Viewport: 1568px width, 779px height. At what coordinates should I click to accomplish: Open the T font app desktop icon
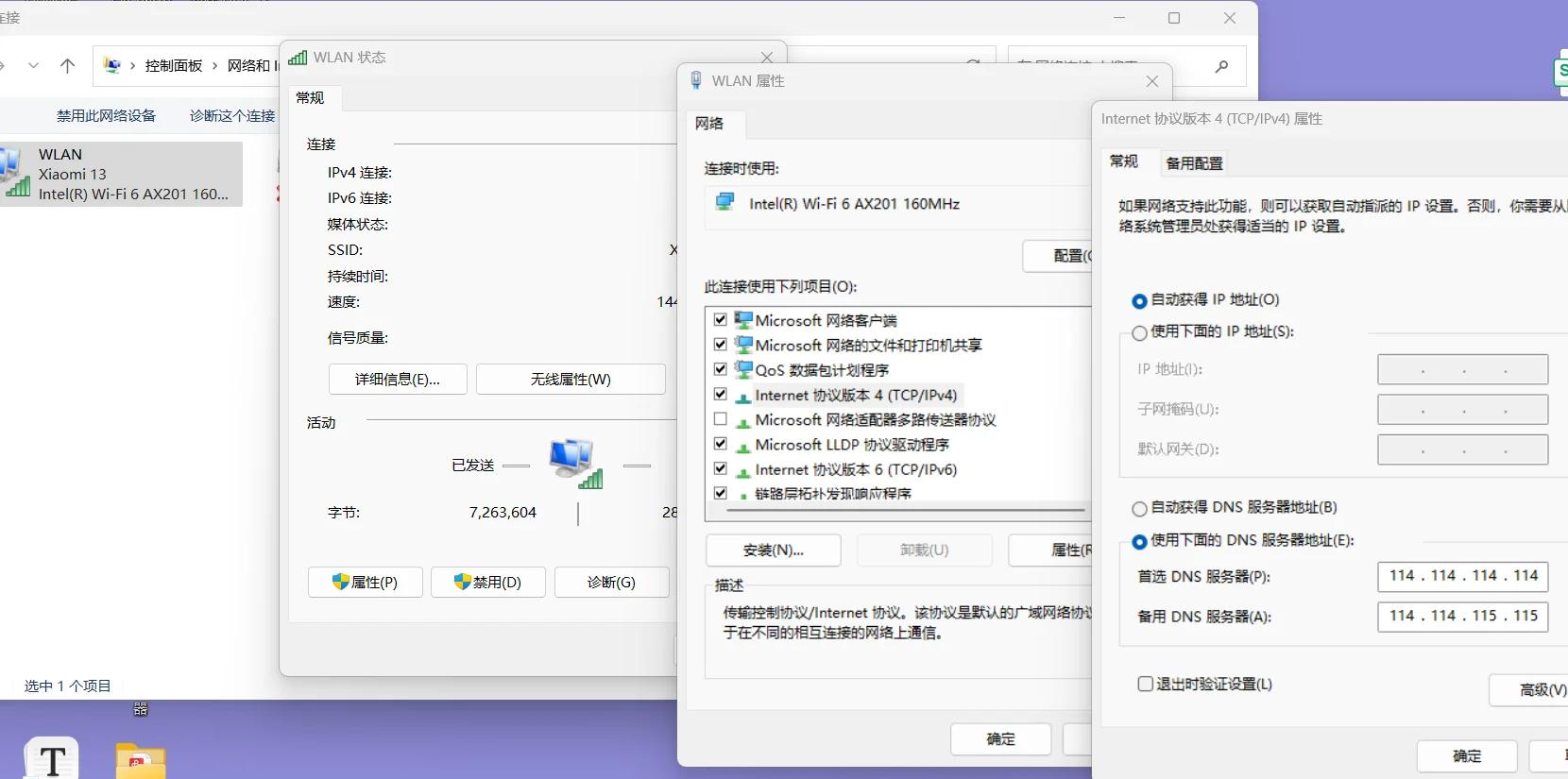coord(52,759)
